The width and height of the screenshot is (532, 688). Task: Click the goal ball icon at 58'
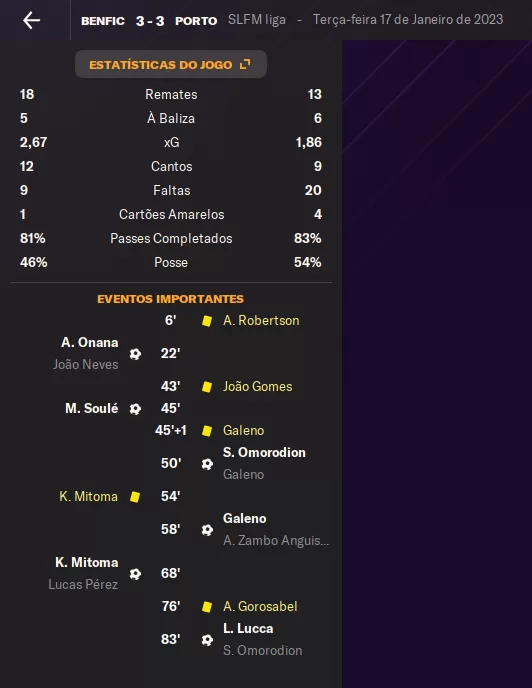[x=207, y=530]
